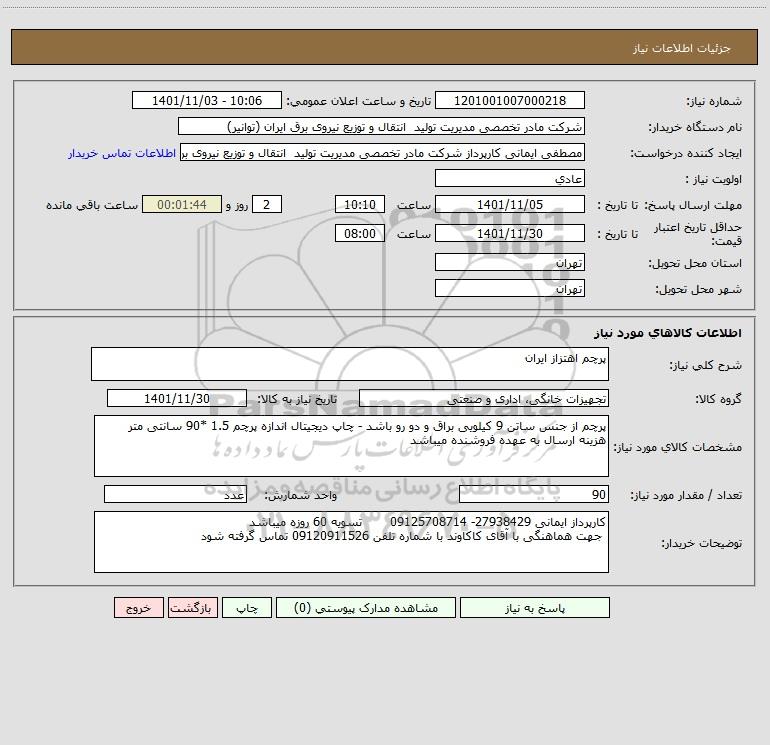This screenshot has height=745, width=770.
Task: Click goods group field تجهیزات خانگی، اداری و صنعتی
Action: (484, 399)
